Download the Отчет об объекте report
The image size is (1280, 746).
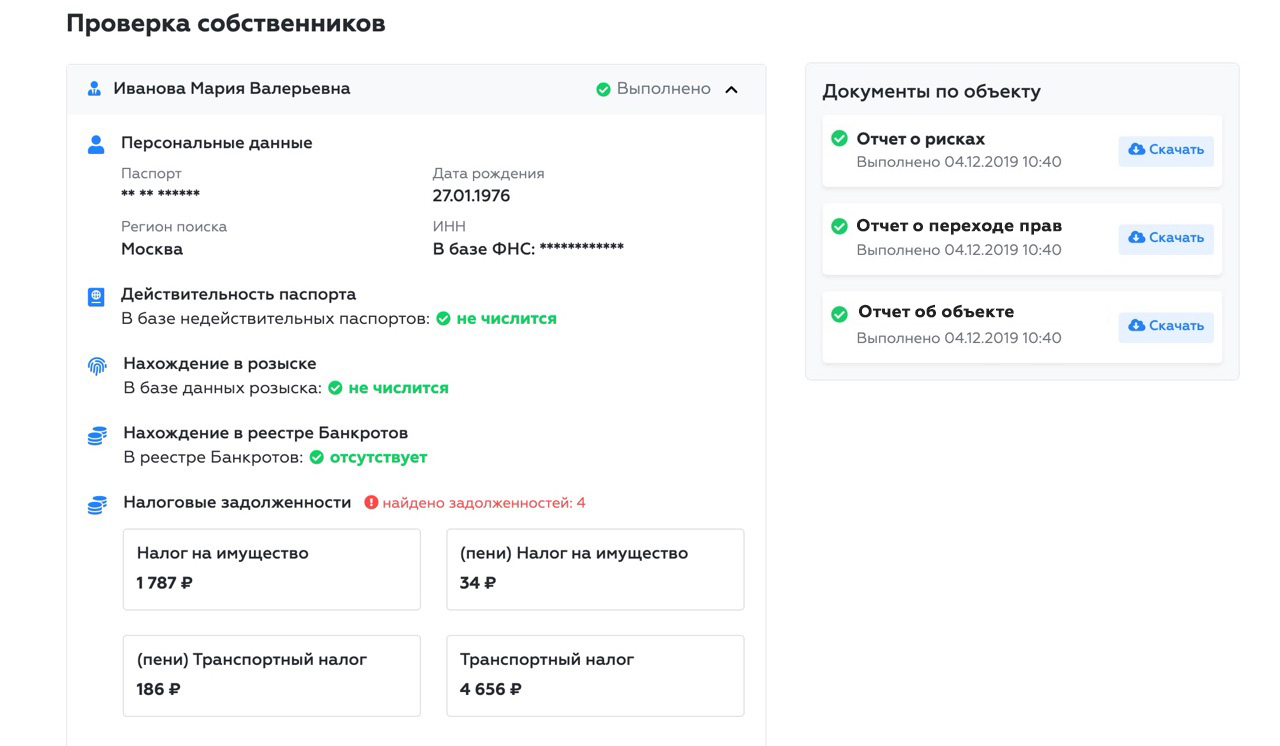point(1165,326)
